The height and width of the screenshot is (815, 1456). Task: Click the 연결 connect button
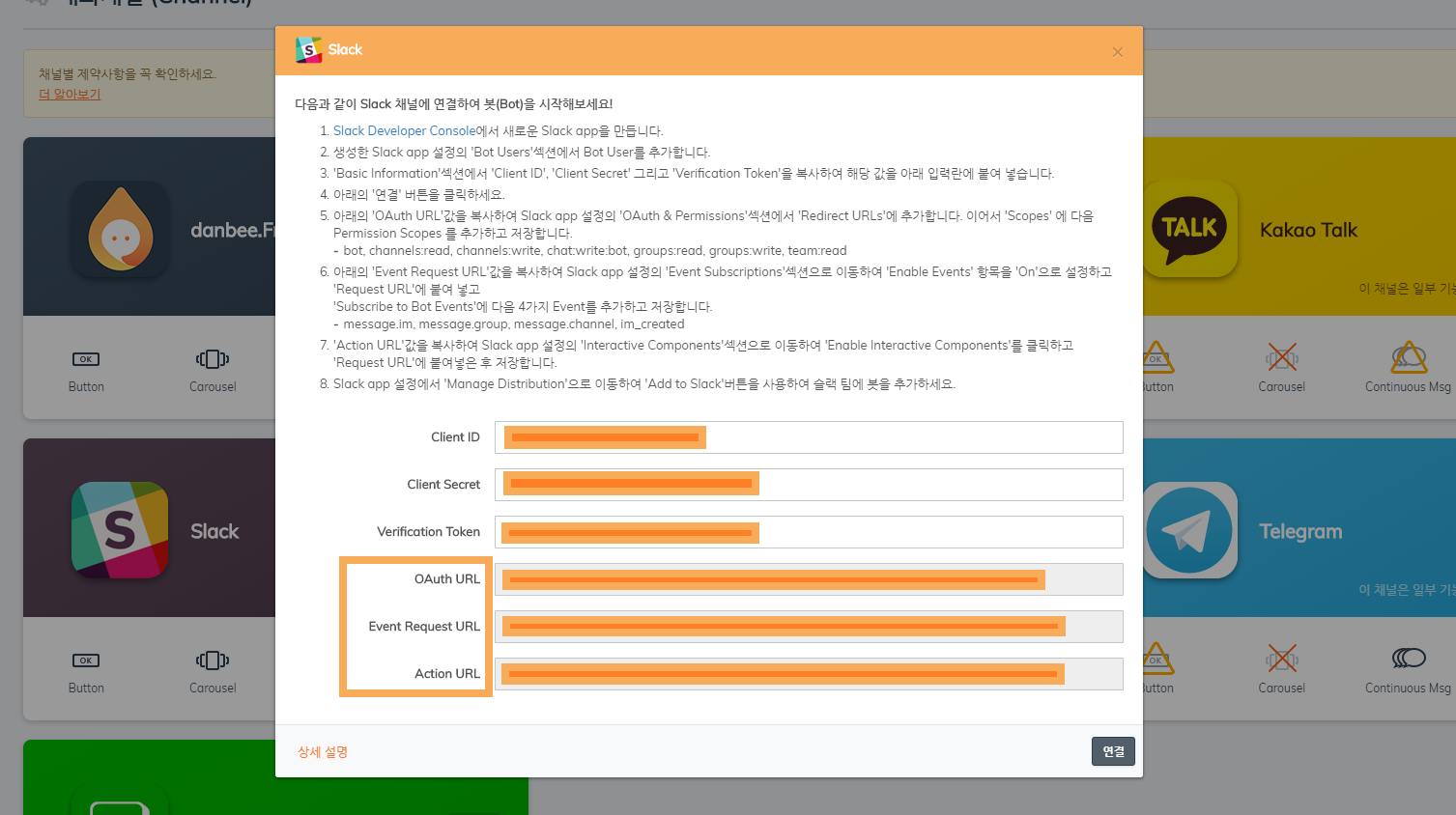point(1113,751)
